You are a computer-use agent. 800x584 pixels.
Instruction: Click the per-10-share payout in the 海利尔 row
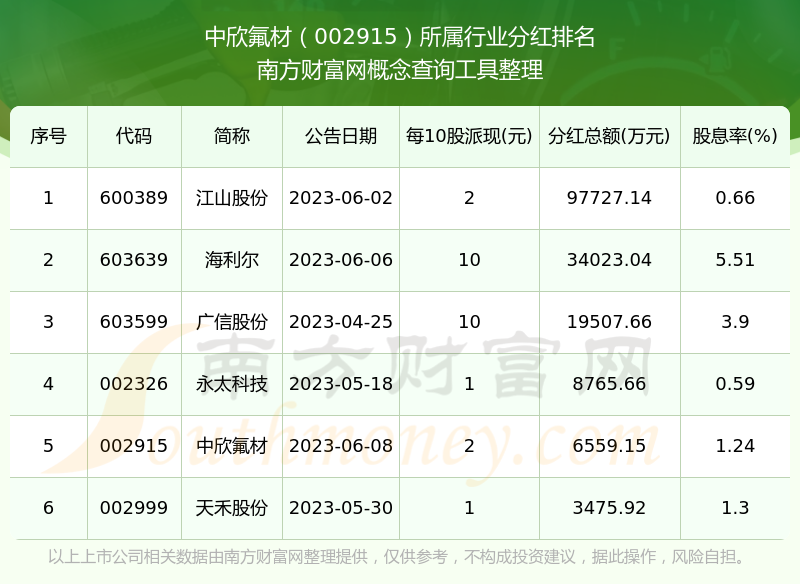point(469,260)
